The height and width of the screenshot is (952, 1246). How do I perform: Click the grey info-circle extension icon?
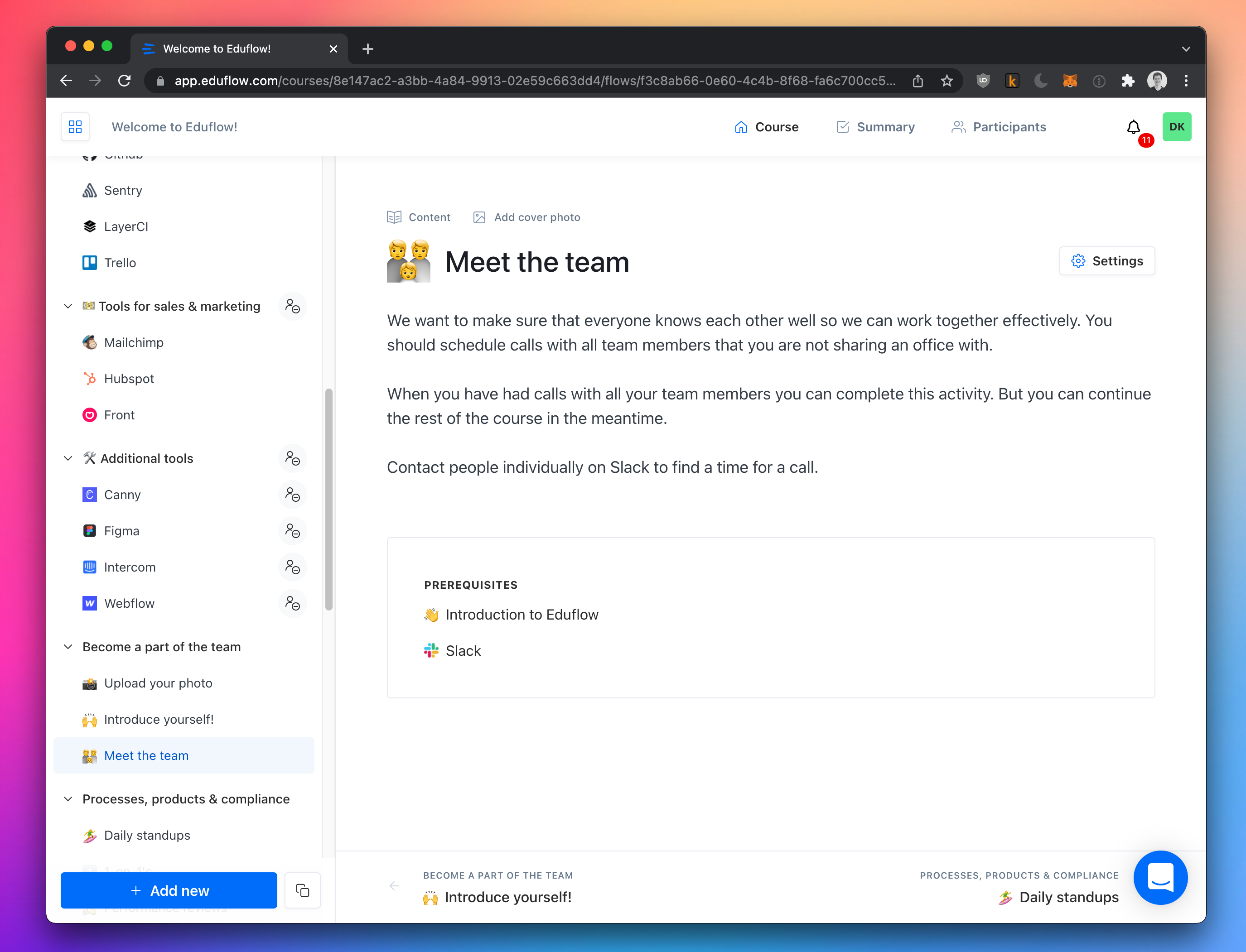click(1099, 81)
